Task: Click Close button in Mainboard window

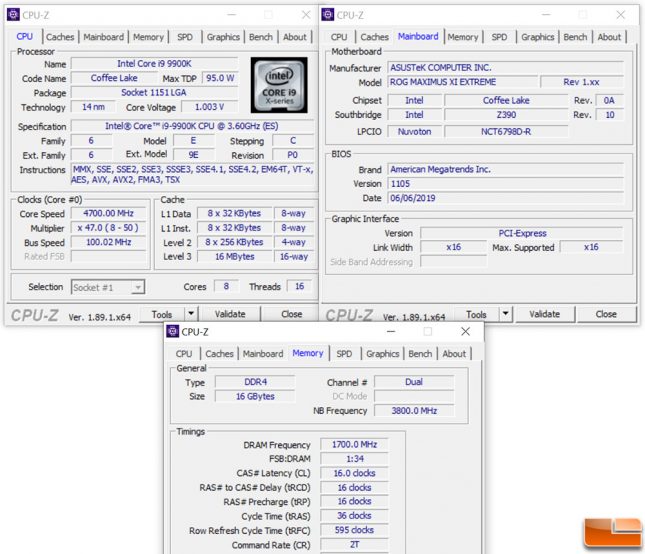Action: coord(606,314)
